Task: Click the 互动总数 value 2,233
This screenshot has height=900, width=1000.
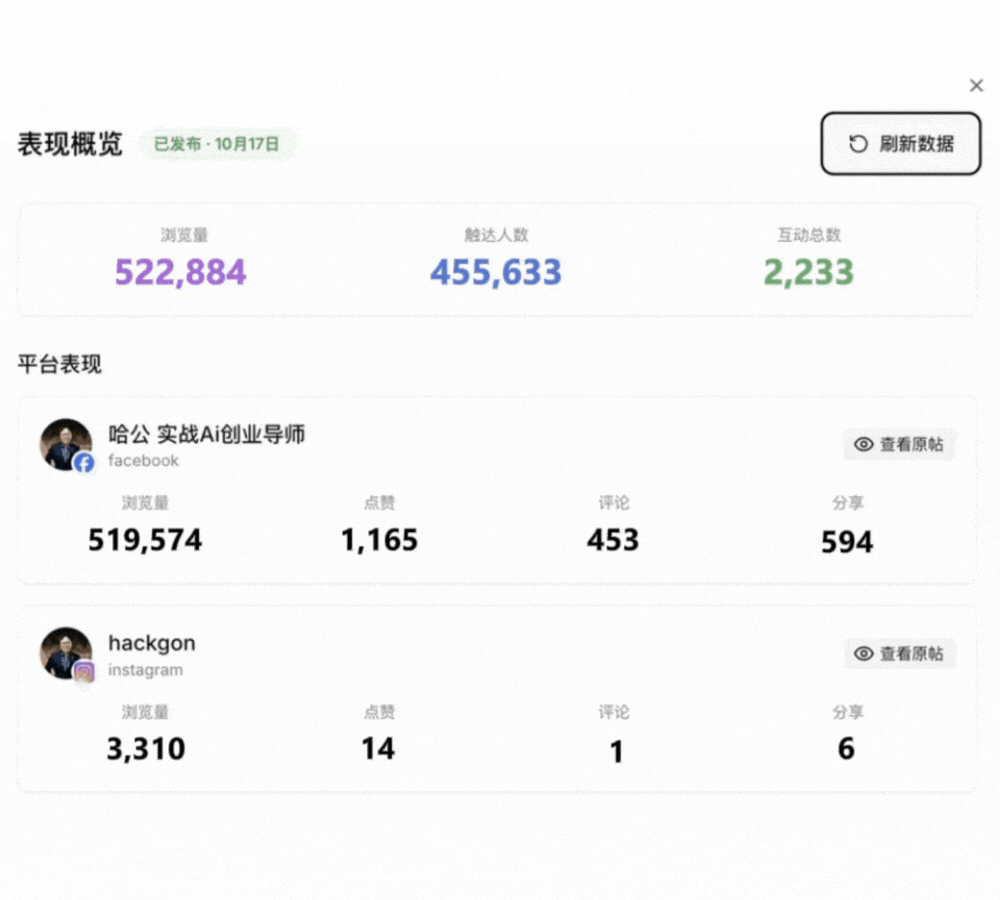Action: 807,272
